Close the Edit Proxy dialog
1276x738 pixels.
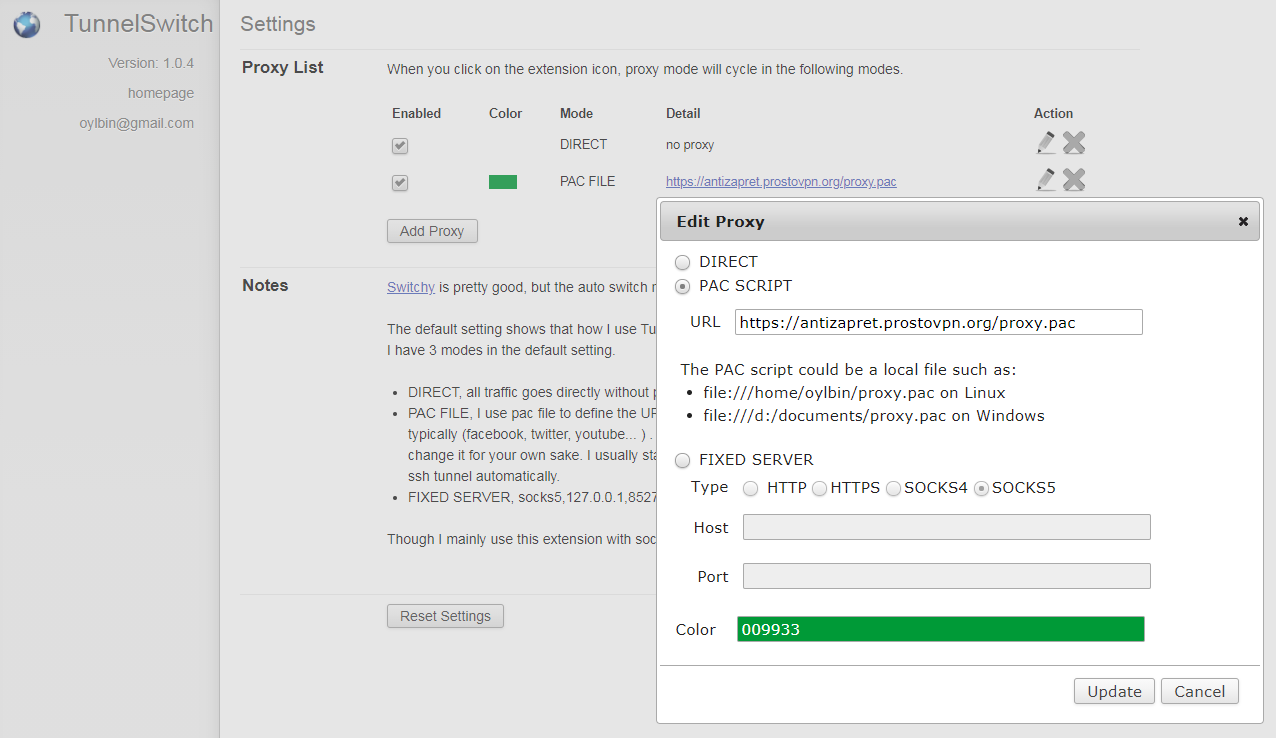[x=1243, y=222]
